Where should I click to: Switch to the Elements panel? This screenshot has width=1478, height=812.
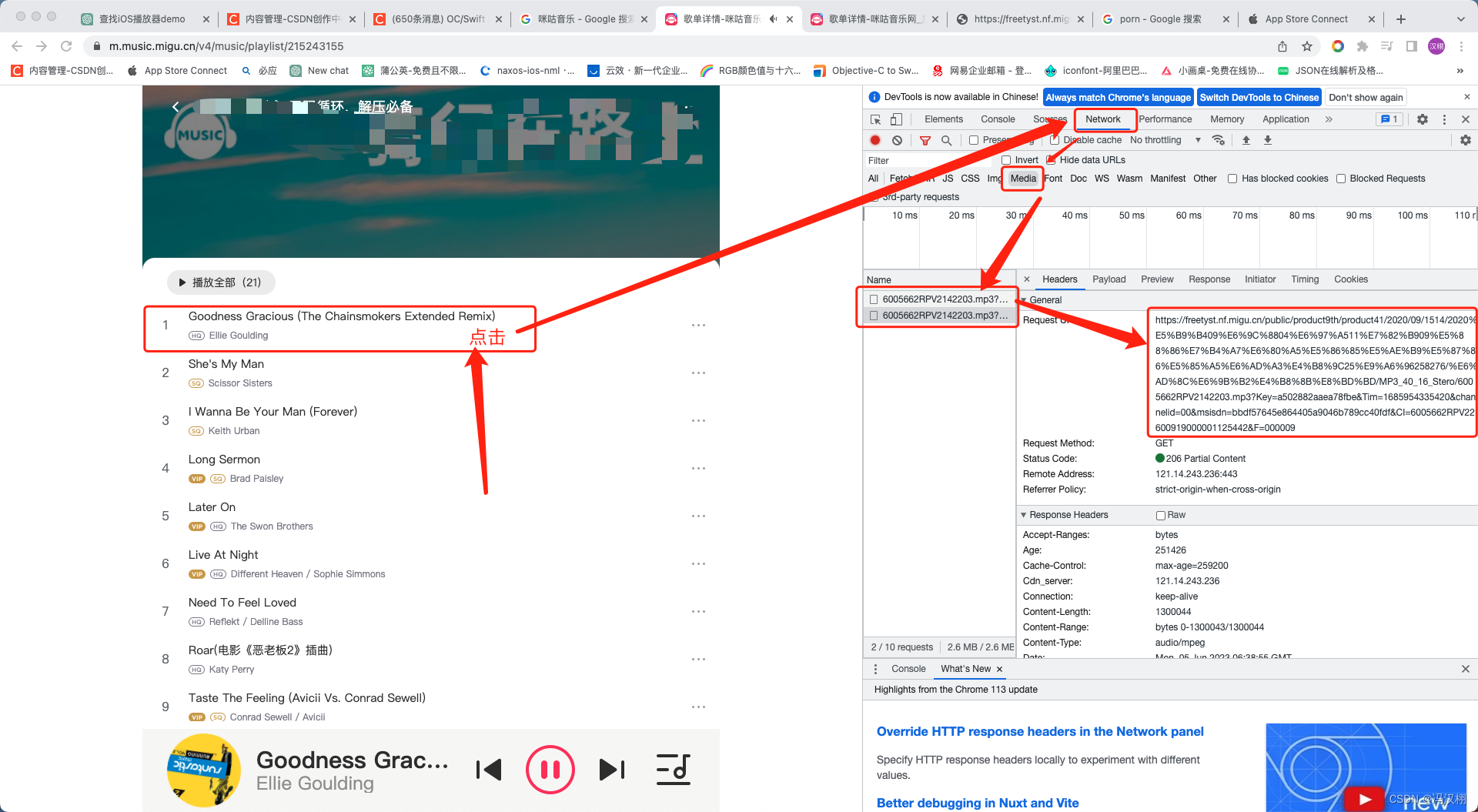(x=944, y=119)
